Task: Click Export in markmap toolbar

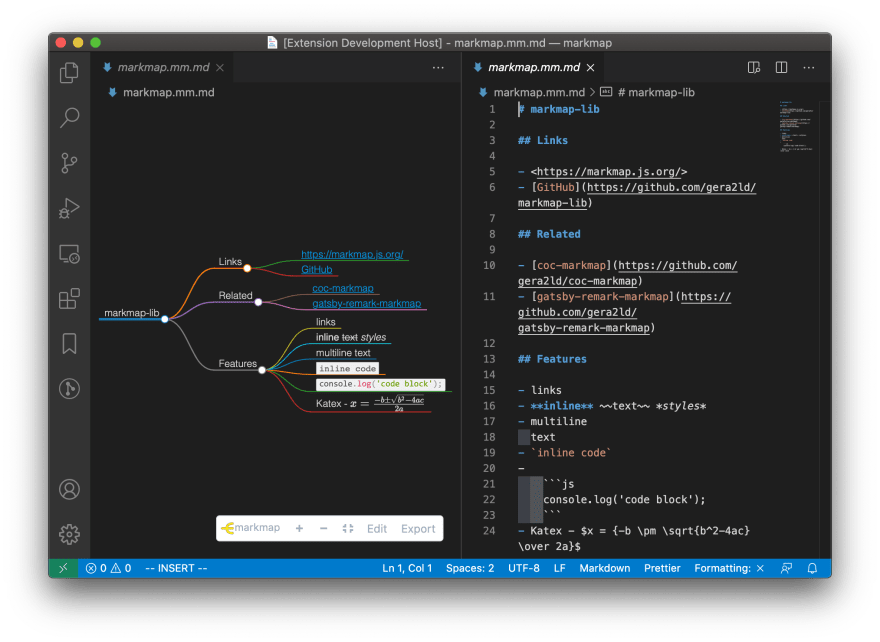Action: click(418, 529)
